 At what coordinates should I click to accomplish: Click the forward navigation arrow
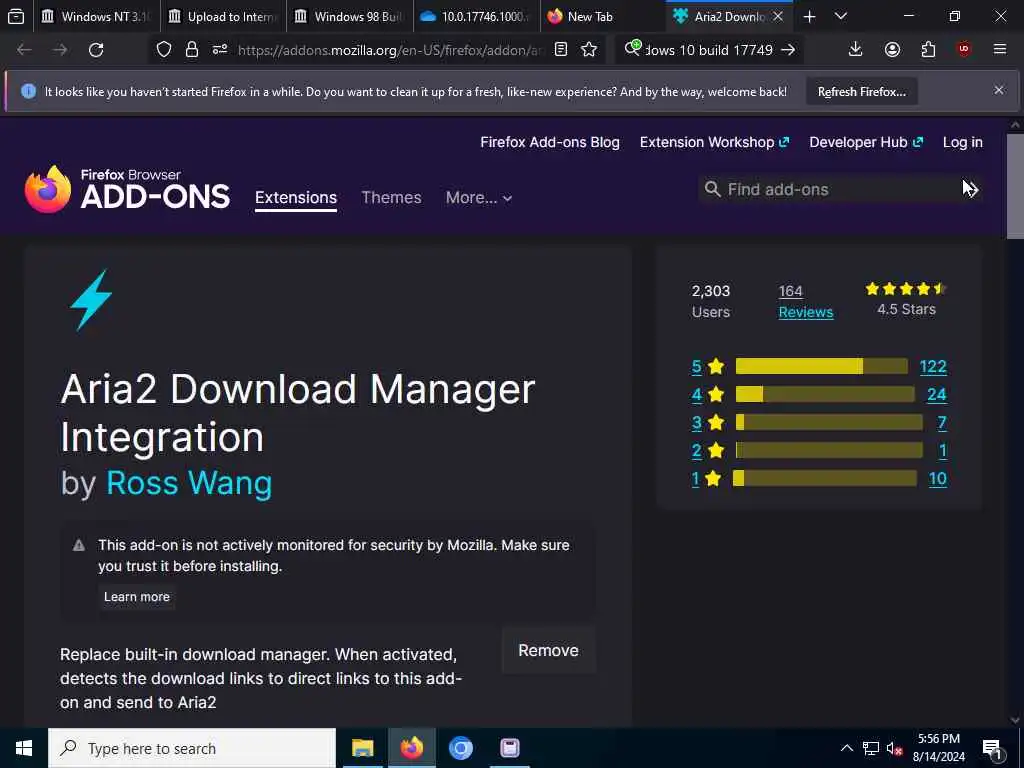(60, 50)
